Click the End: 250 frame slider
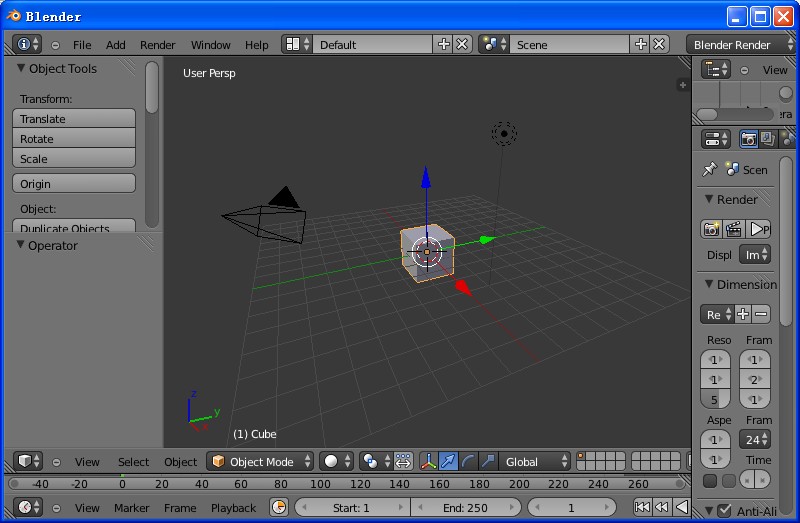 click(x=465, y=508)
